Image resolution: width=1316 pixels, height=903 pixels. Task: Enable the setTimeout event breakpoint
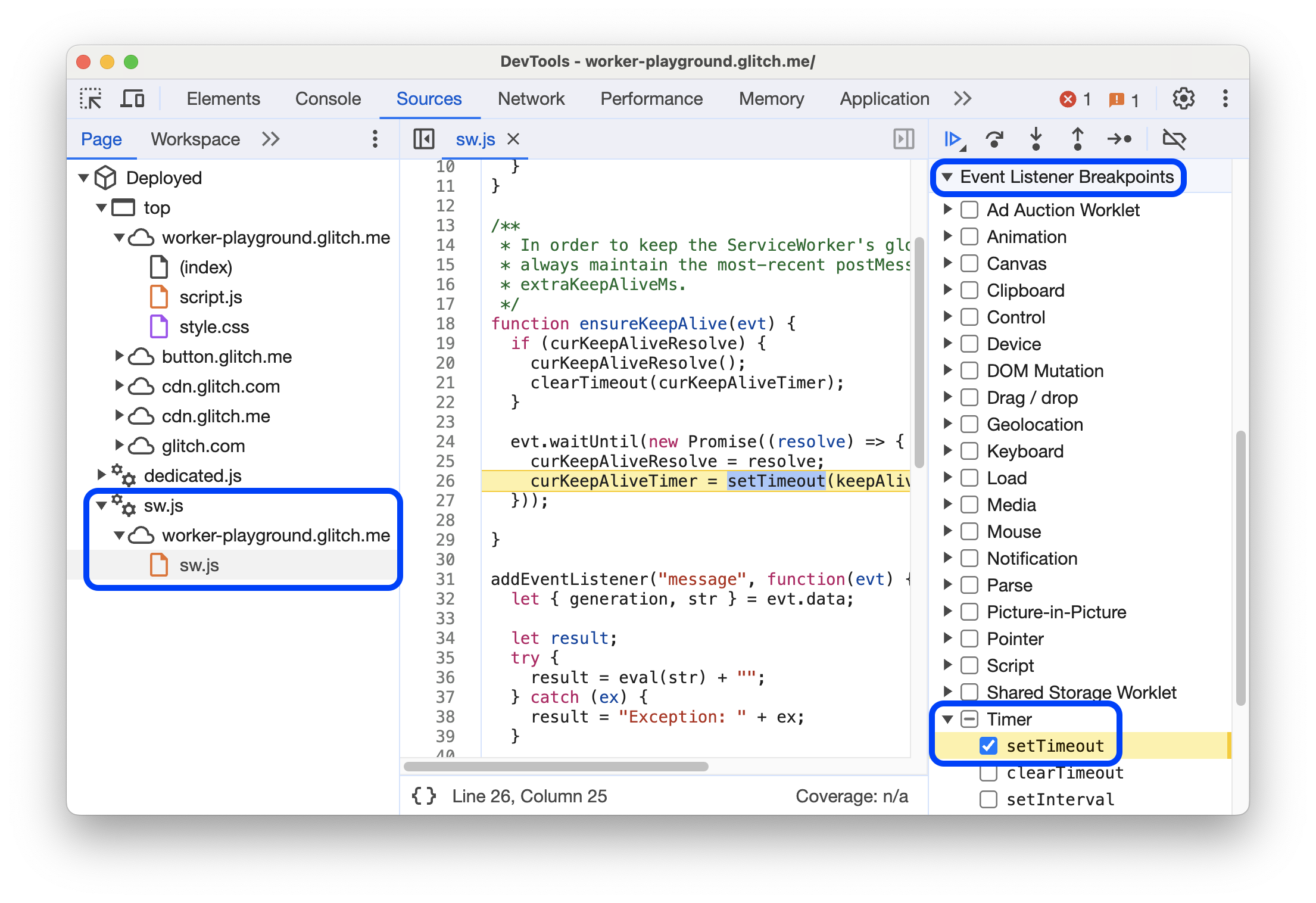[x=990, y=745]
